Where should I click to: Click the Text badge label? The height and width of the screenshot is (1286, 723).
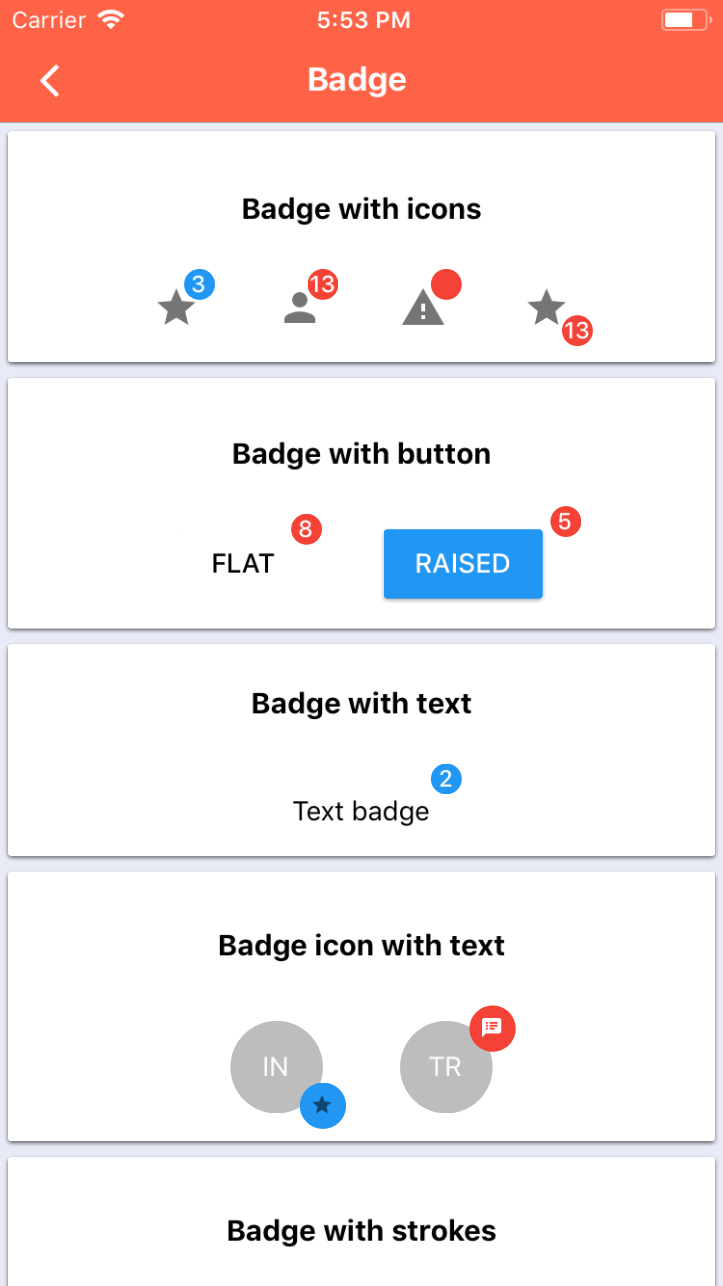(x=361, y=811)
